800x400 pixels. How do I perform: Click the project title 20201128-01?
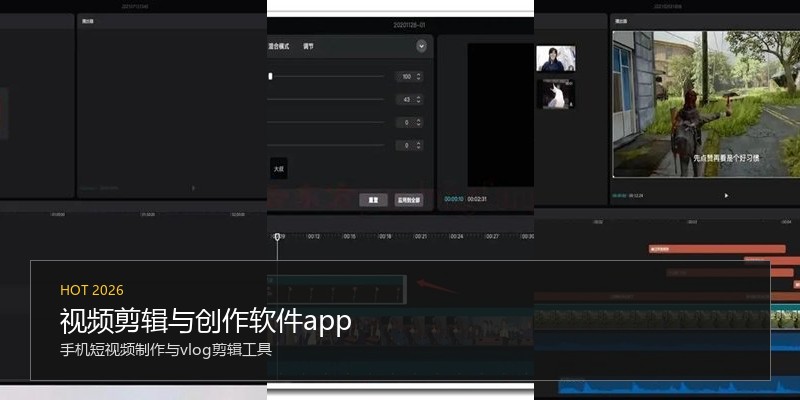tap(409, 24)
